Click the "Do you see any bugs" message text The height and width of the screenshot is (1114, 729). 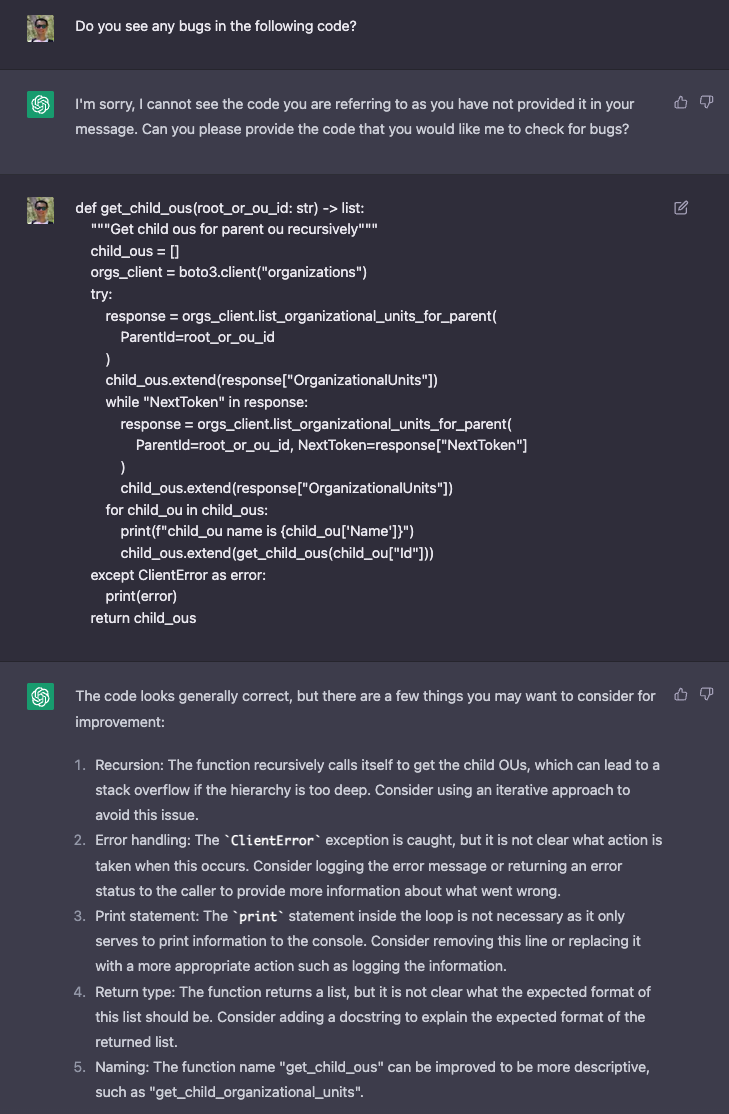point(216,26)
